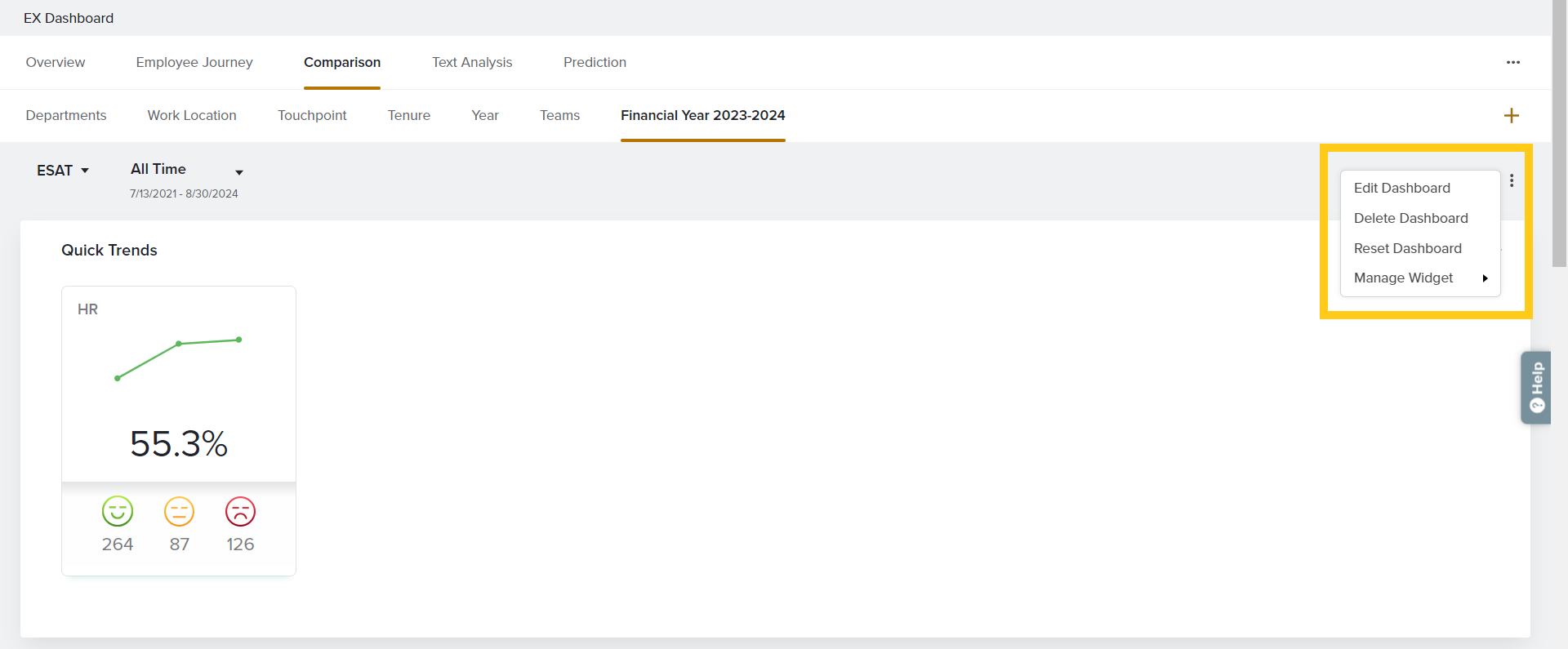Go to the Employee Journey tab
The width and height of the screenshot is (1568, 649).
point(194,63)
